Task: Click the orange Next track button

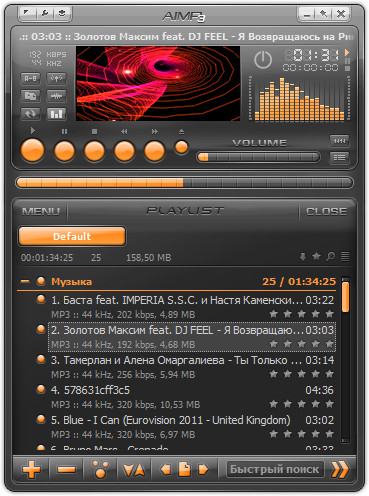Action: point(154,151)
